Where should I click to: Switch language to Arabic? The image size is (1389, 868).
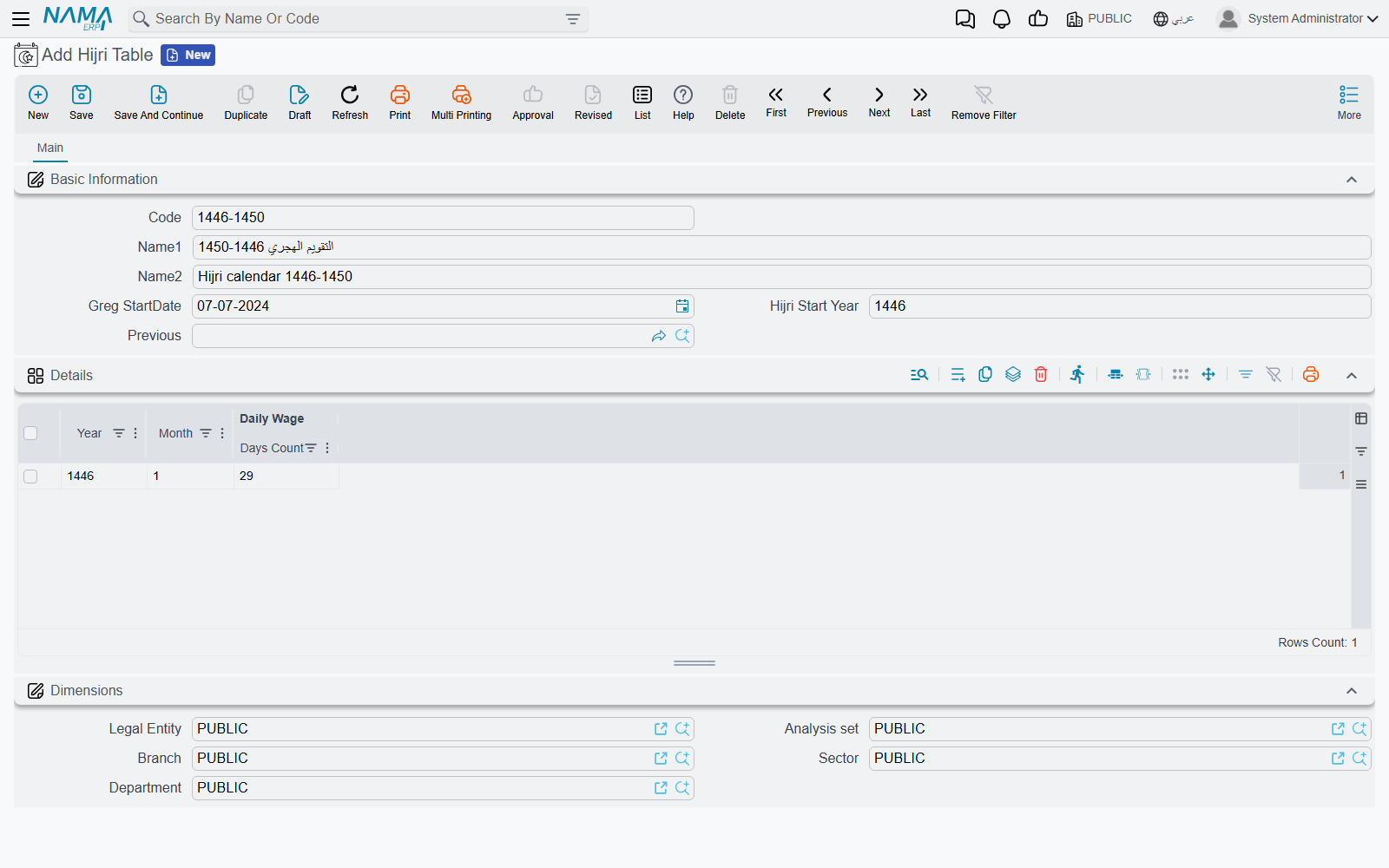(1174, 18)
